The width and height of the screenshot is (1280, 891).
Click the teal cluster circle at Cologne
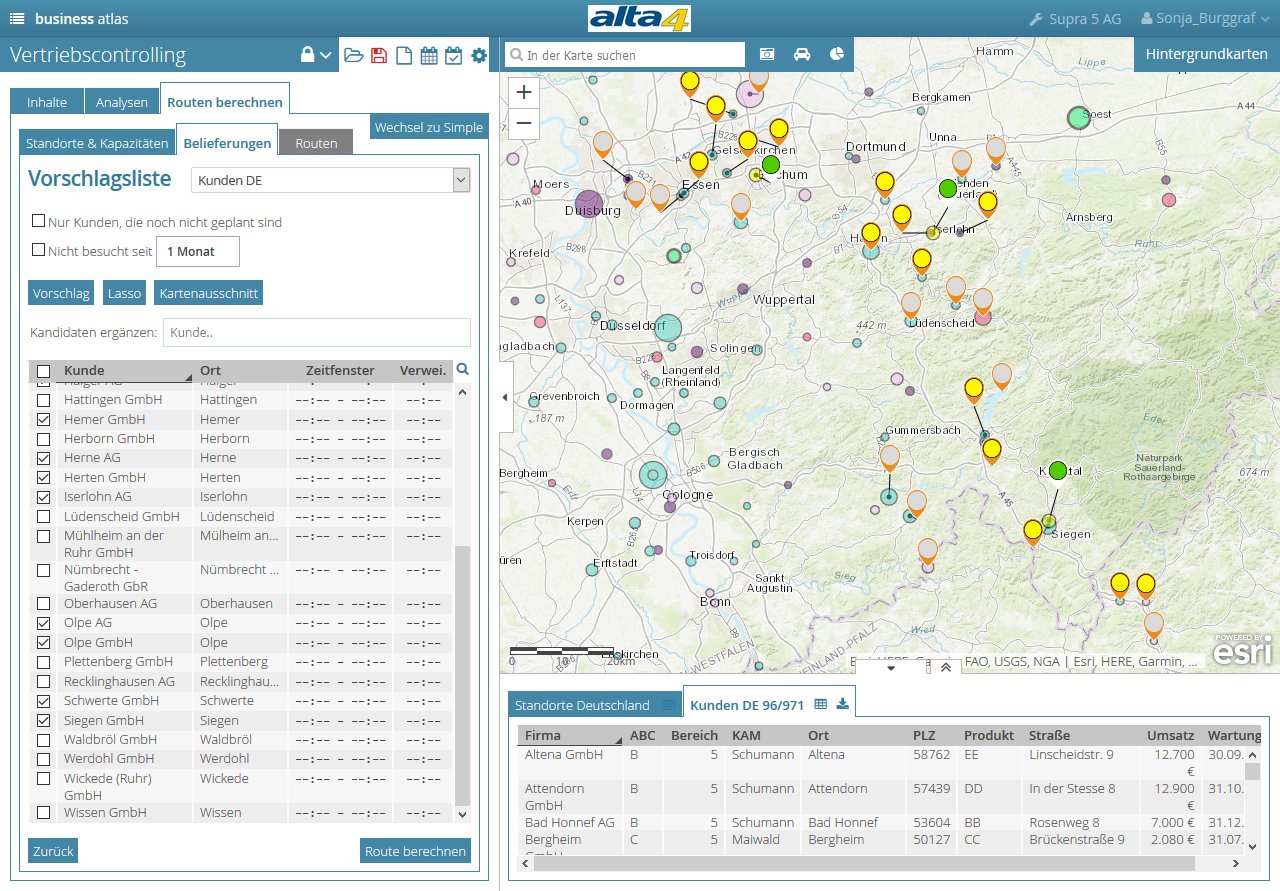[653, 475]
